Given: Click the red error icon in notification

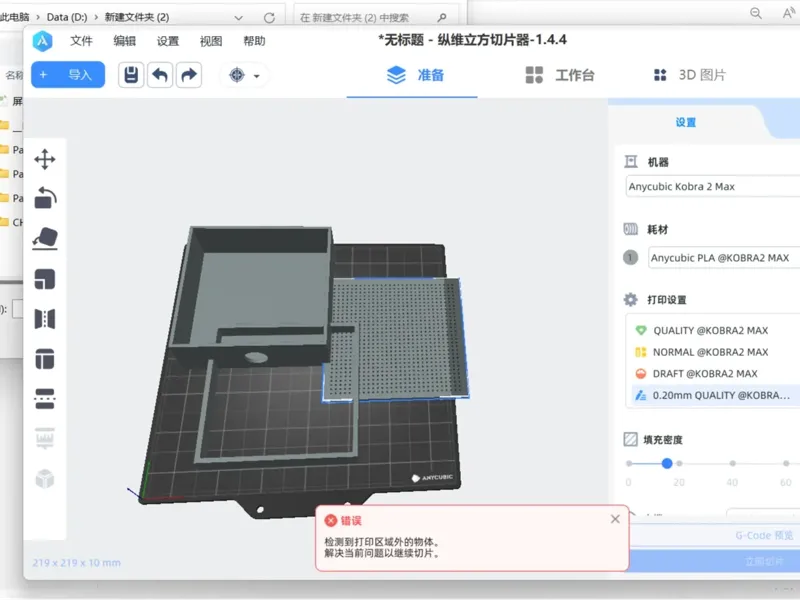Looking at the screenshot, I should [x=331, y=520].
